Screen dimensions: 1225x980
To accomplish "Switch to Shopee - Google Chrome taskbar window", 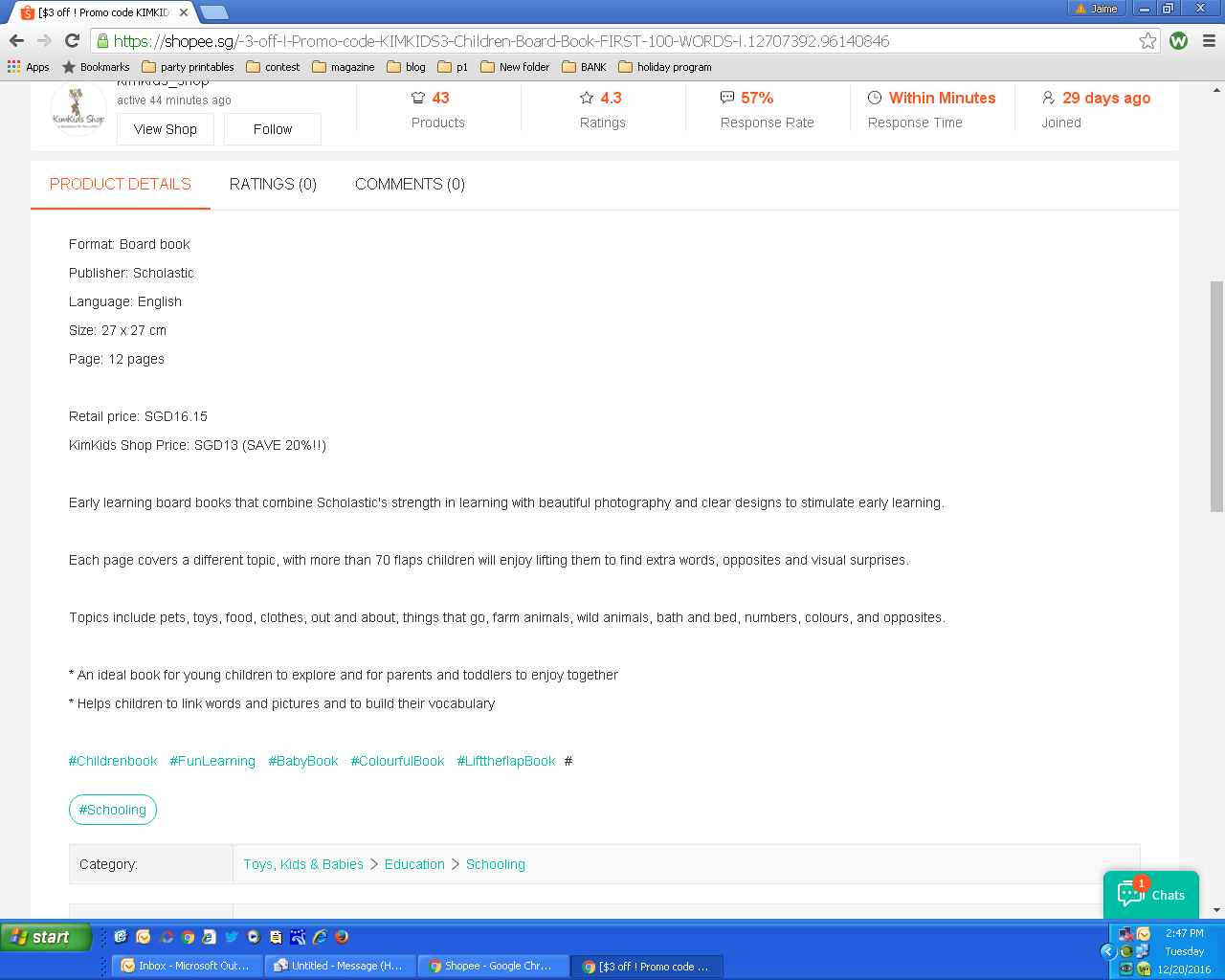I will click(492, 966).
